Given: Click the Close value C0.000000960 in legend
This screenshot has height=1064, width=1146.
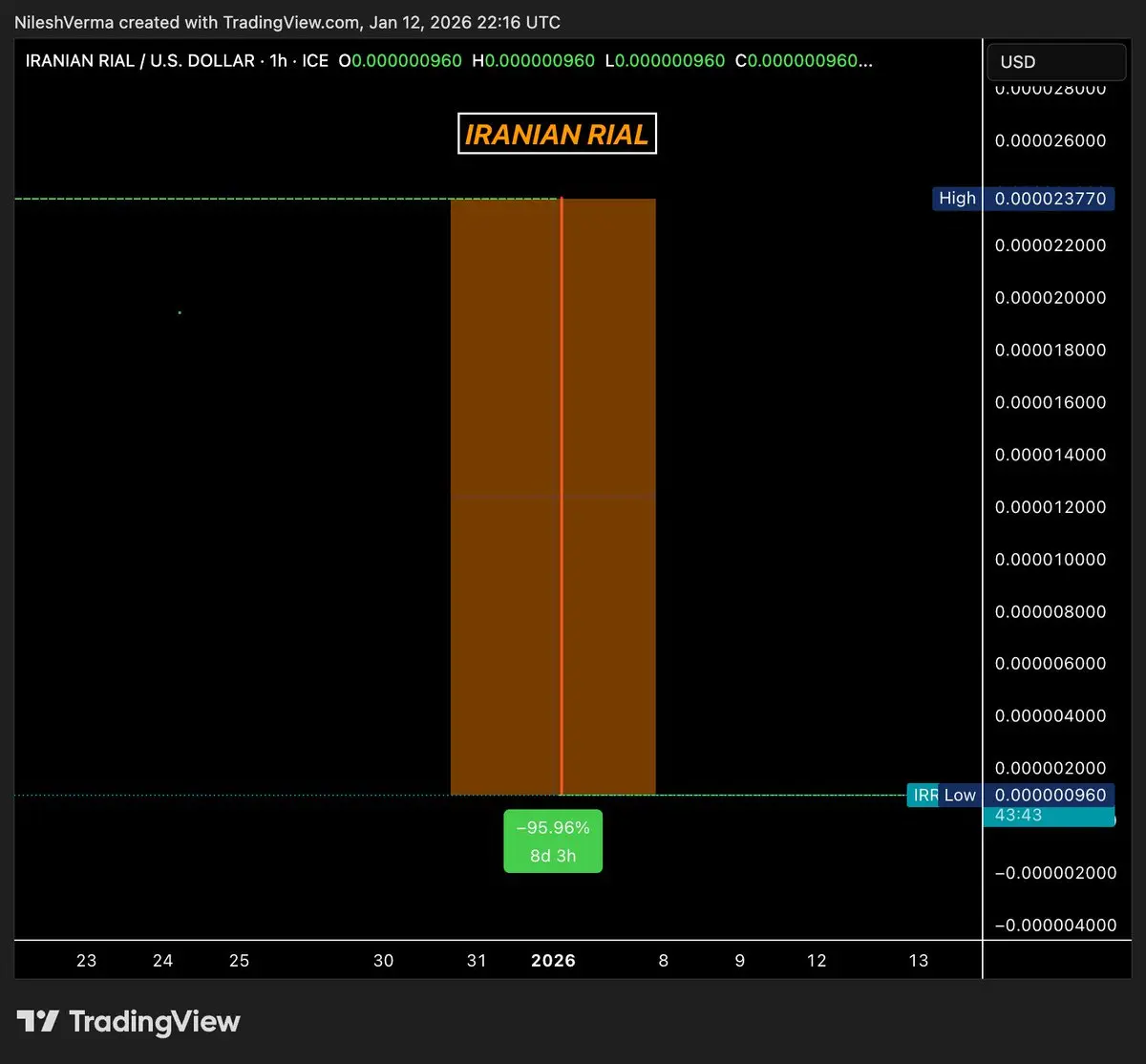Looking at the screenshot, I should point(803,61).
